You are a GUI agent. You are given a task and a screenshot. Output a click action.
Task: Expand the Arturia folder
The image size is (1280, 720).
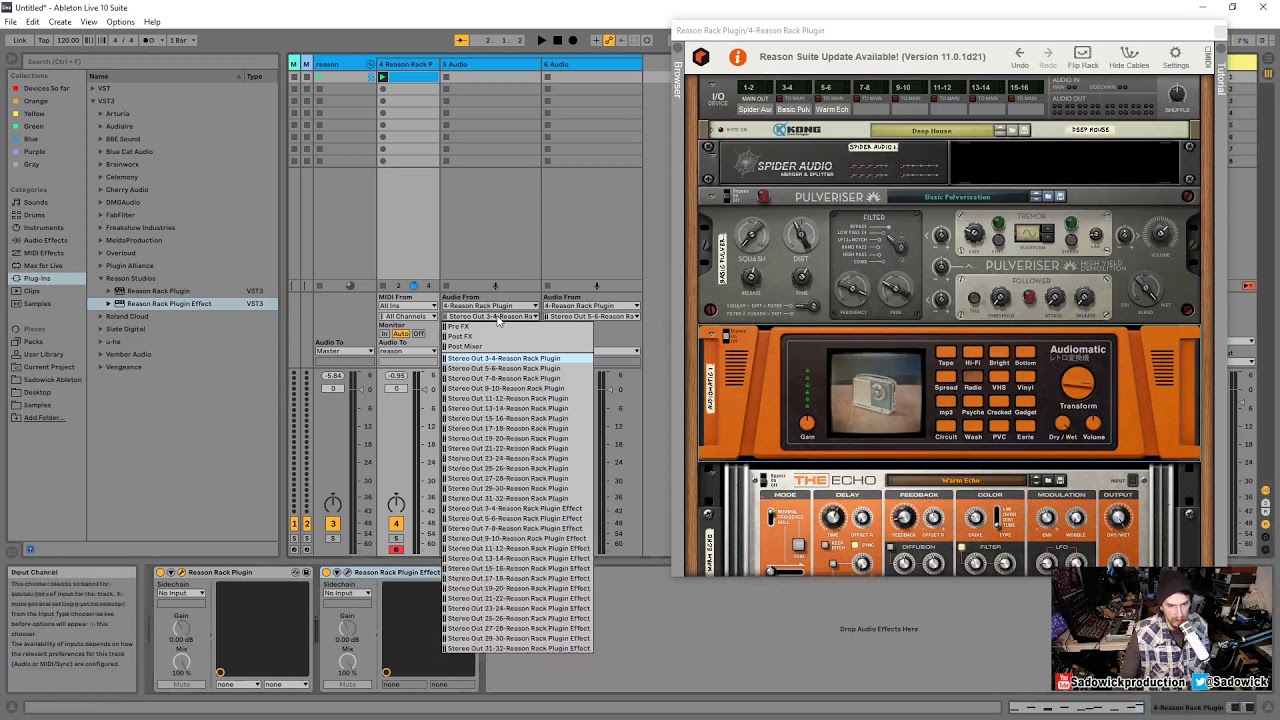101,114
